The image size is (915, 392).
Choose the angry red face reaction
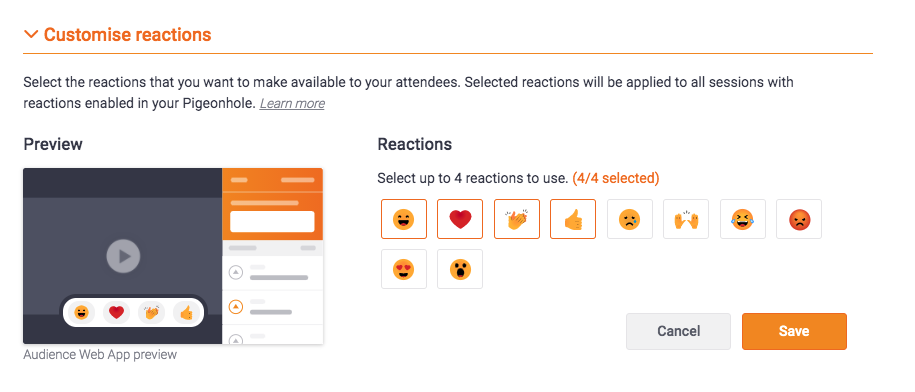(799, 219)
